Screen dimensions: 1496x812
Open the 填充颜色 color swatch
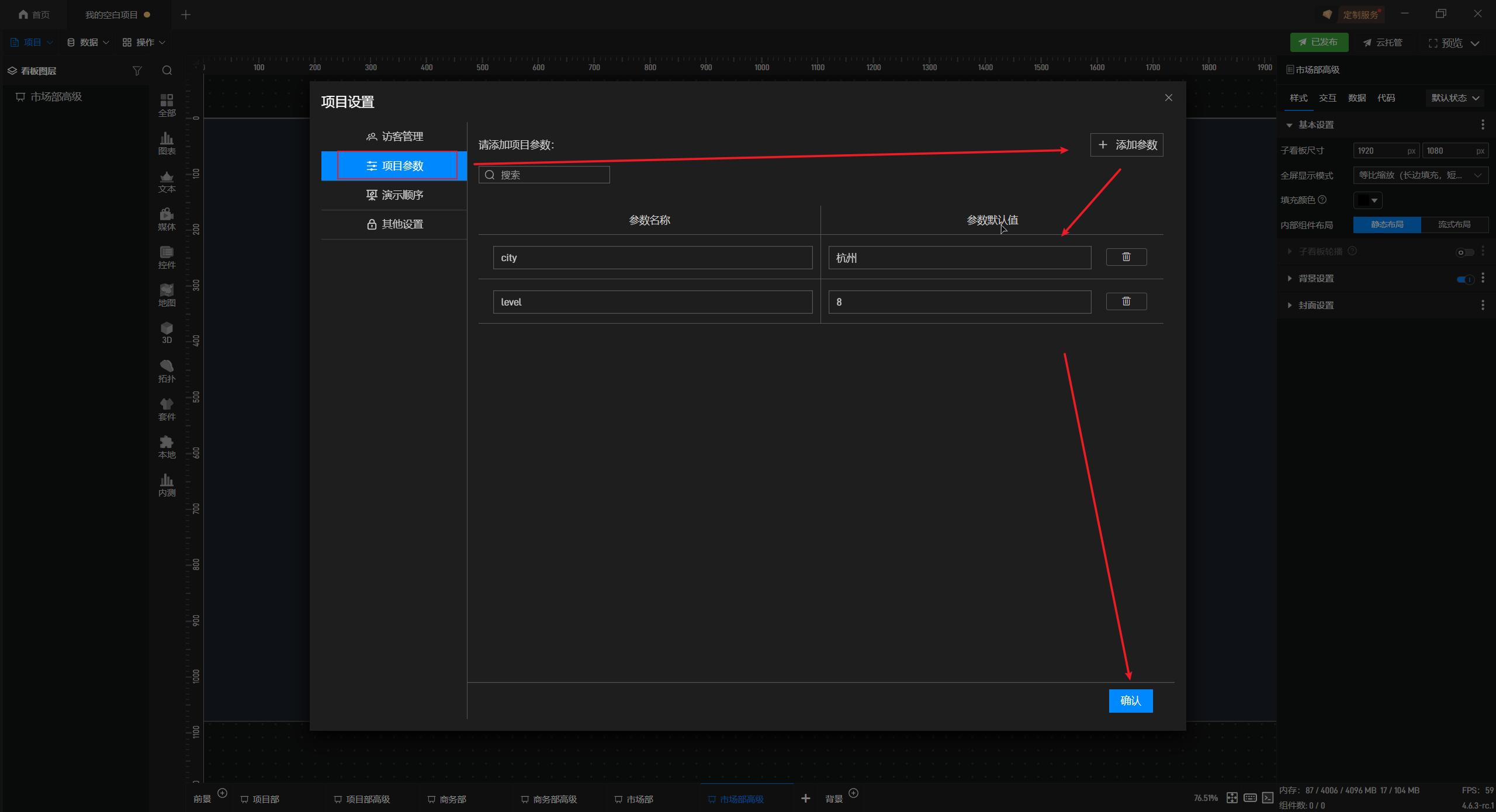[x=1367, y=200]
